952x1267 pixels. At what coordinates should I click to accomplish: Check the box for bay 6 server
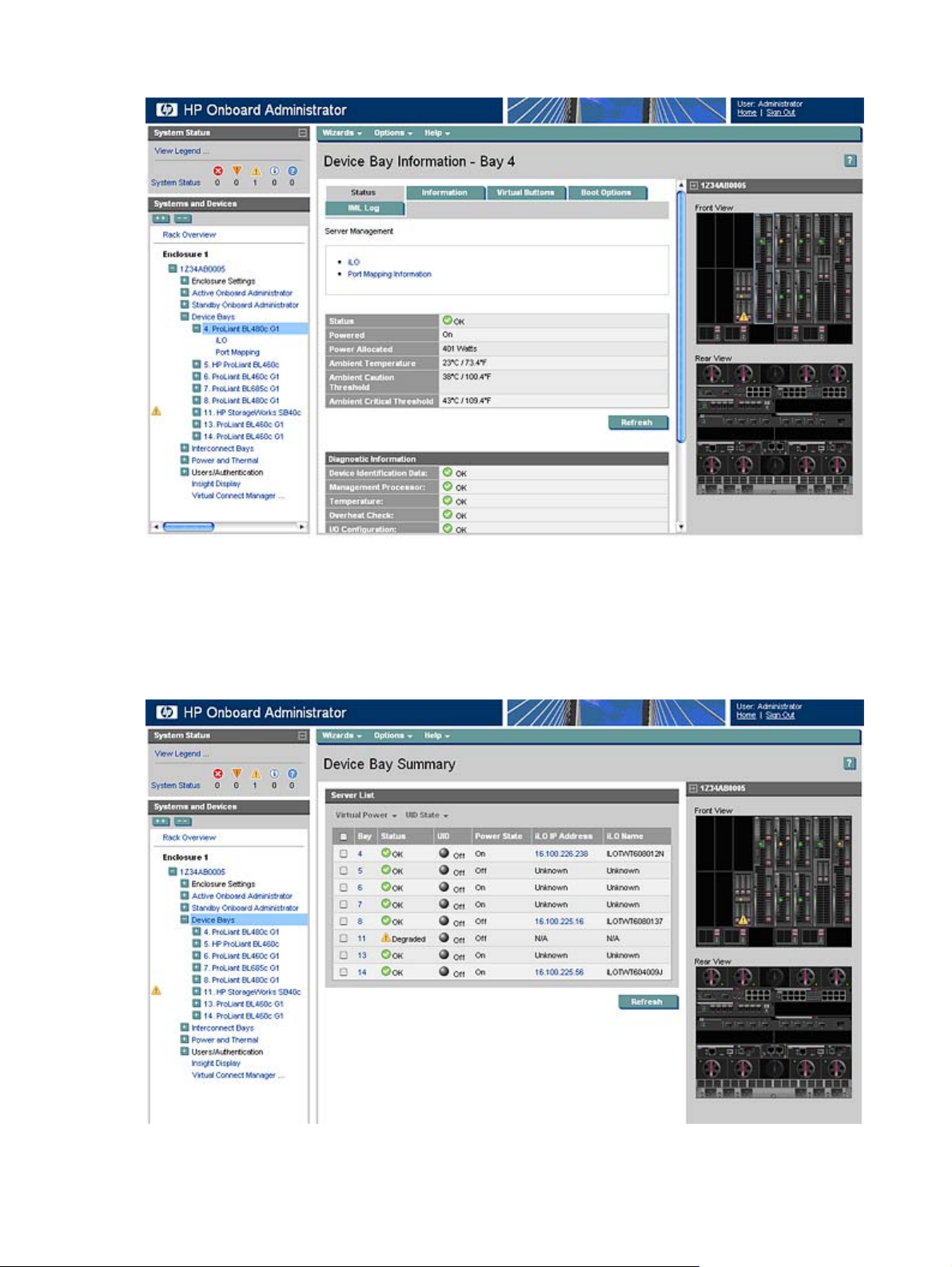(344, 887)
